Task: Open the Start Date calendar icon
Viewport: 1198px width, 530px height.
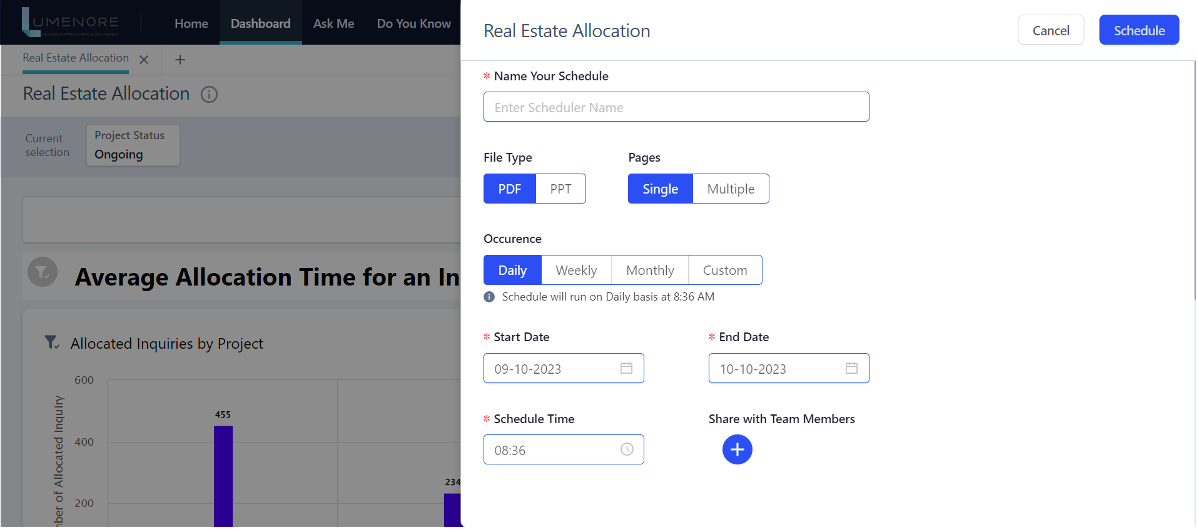Action: 626,368
